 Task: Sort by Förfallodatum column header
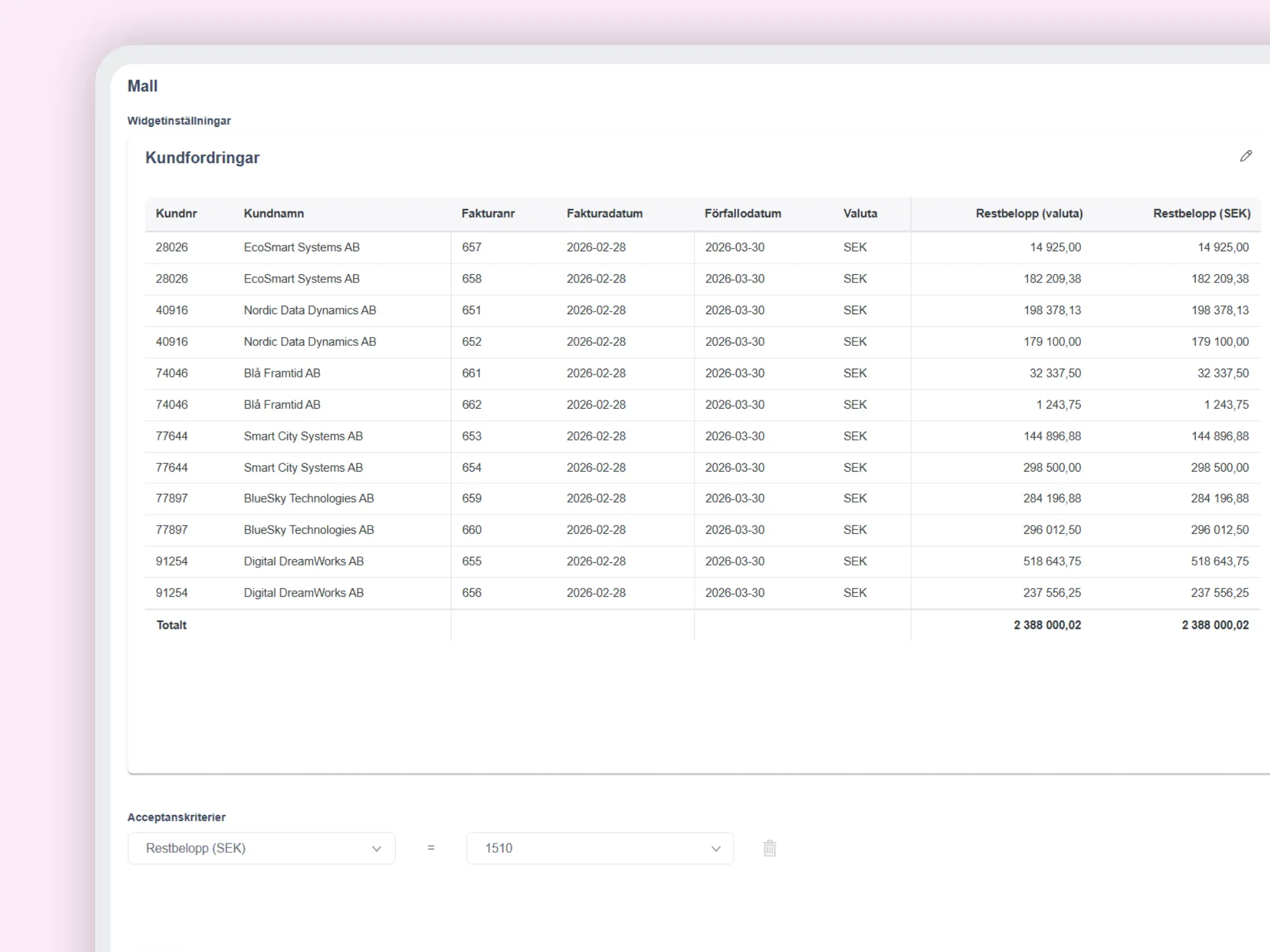743,213
